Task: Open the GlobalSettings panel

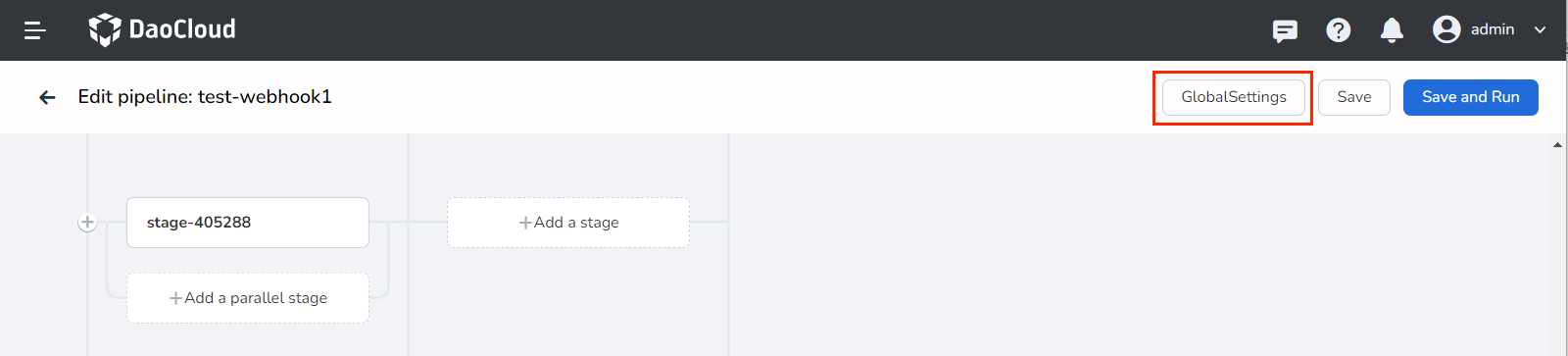Action: tap(1234, 97)
